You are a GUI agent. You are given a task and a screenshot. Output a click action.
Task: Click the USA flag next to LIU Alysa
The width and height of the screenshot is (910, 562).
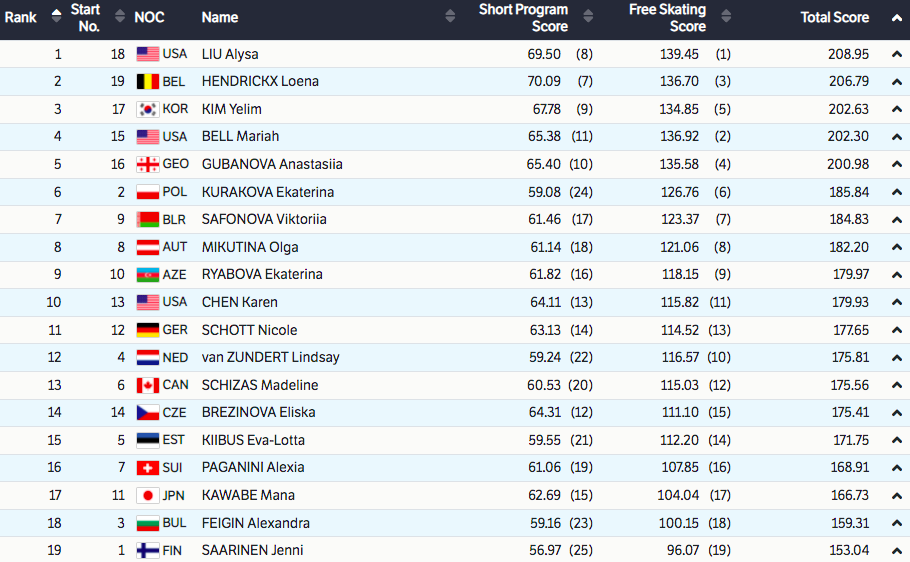(148, 54)
